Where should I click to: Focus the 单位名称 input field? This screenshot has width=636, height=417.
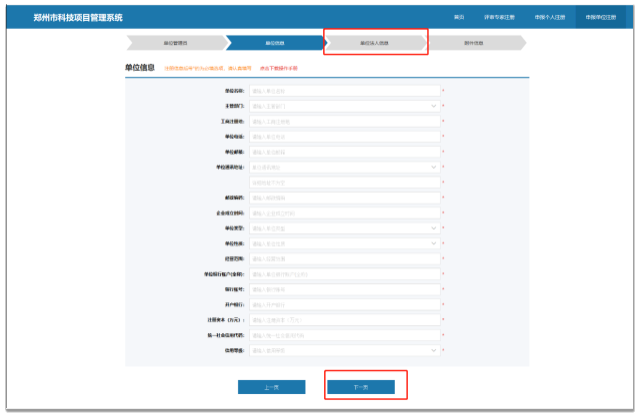tap(343, 90)
